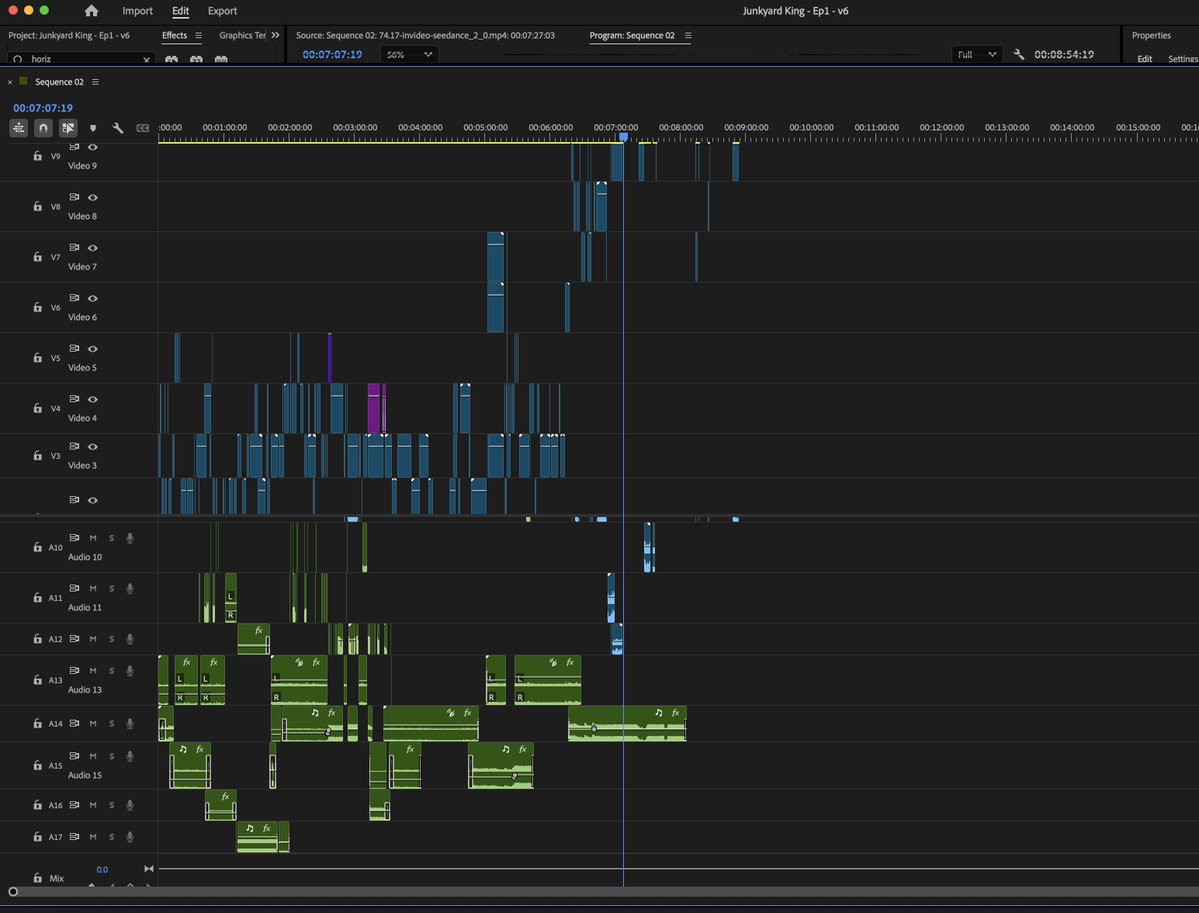Viewport: 1199px width, 913px height.
Task: Toggle the Snap in Timeline magnet icon
Action: [44, 128]
